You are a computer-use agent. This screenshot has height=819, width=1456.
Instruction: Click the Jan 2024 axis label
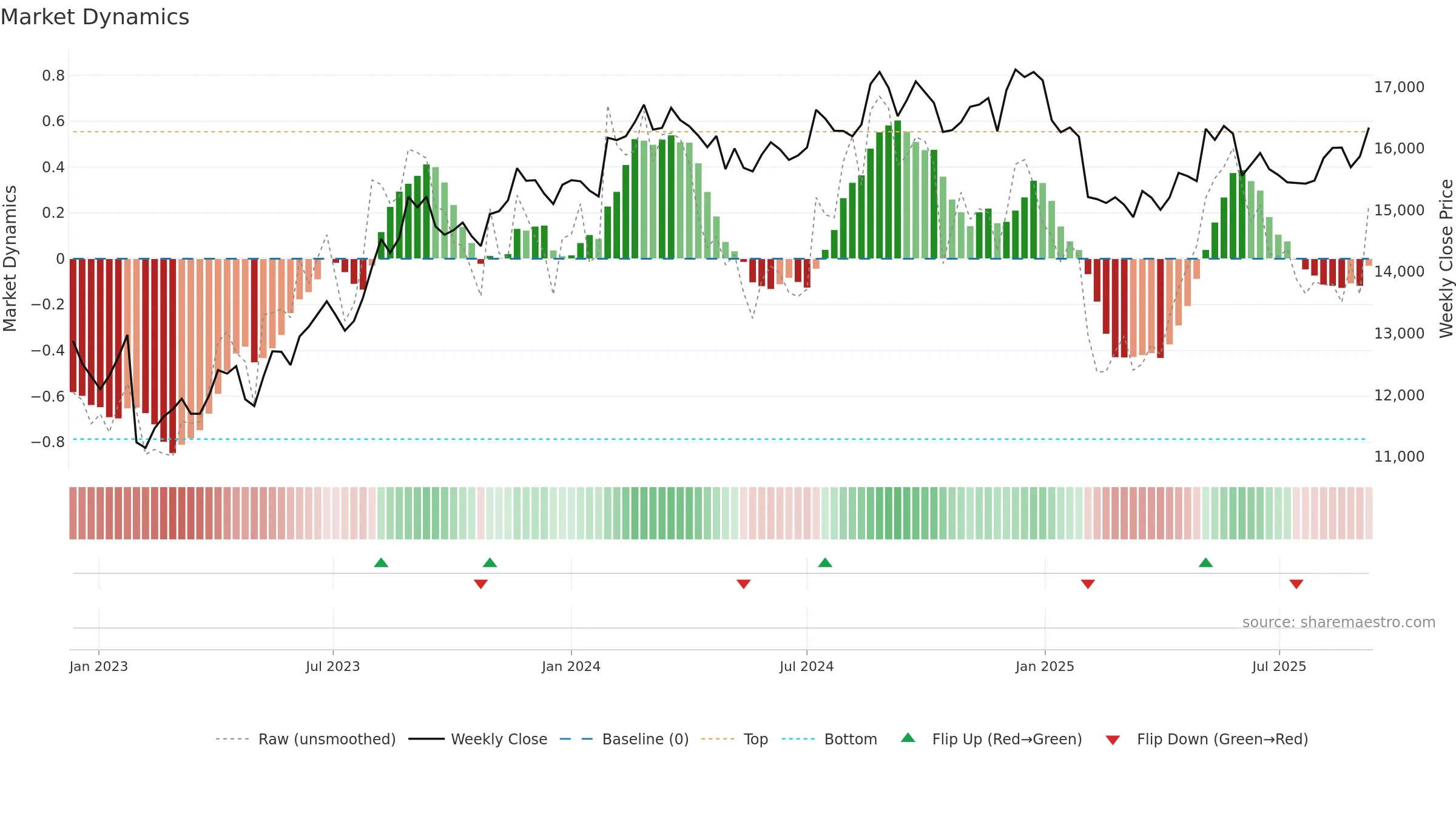571,666
